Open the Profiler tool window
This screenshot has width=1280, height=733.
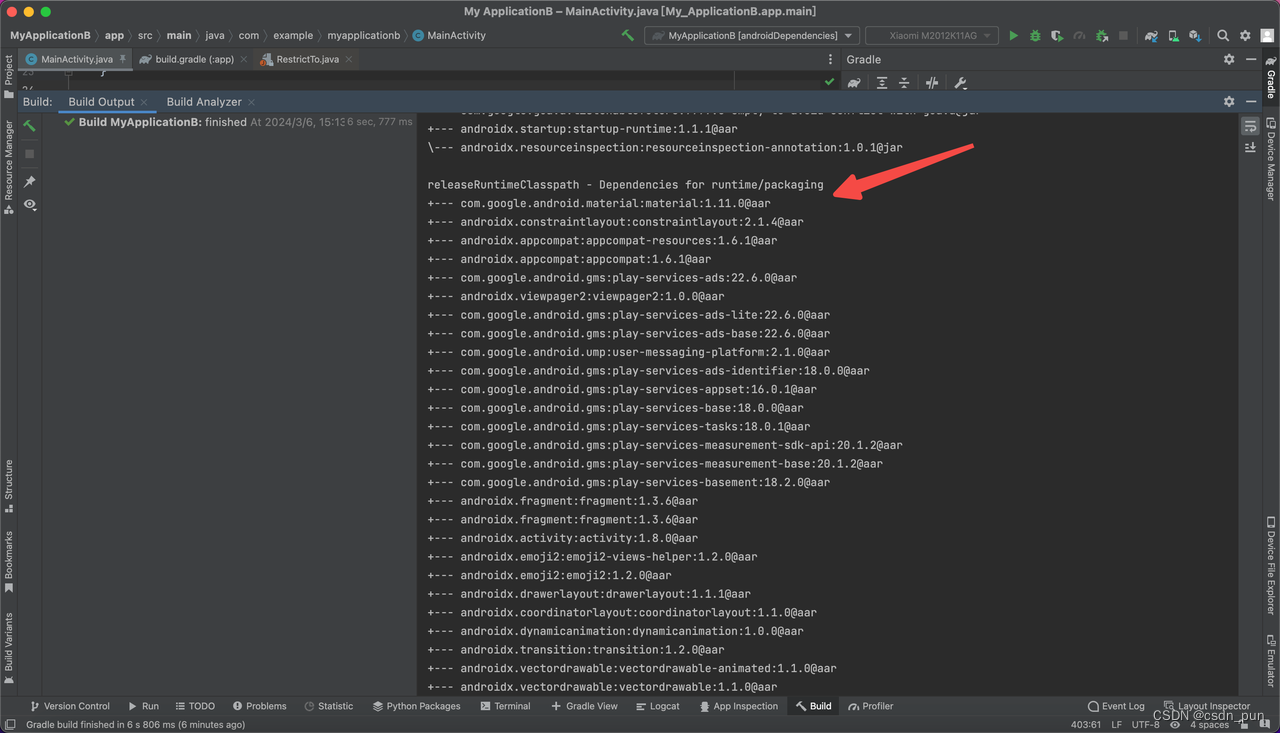click(870, 706)
